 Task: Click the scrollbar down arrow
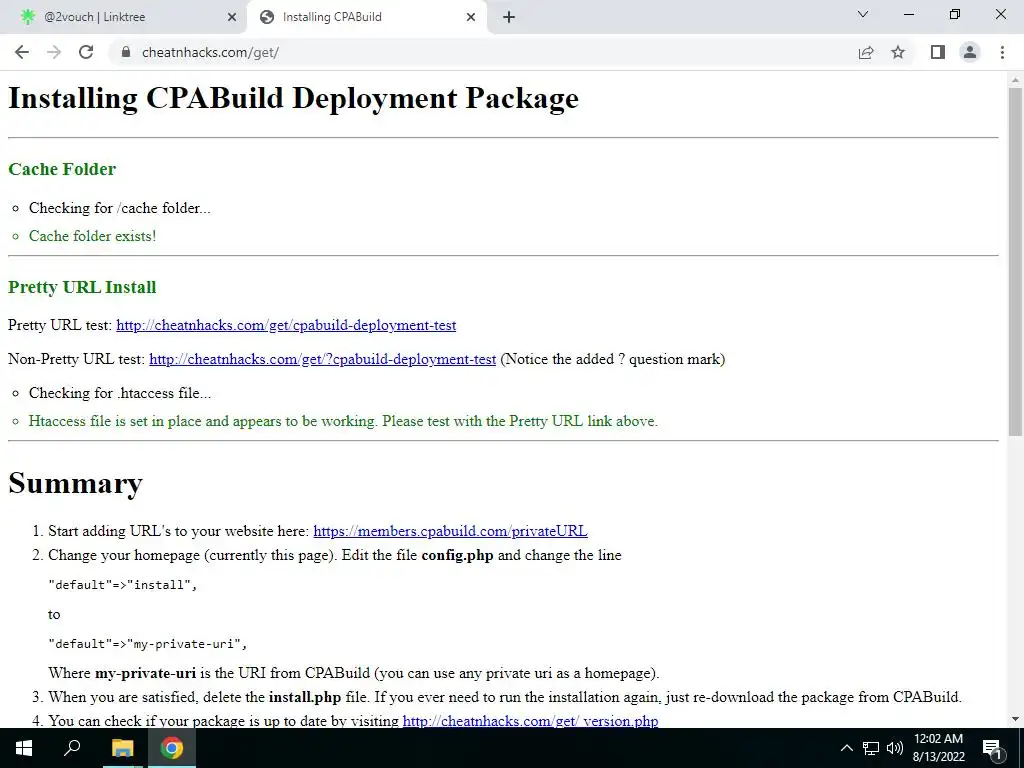pyautogui.click(x=1015, y=719)
